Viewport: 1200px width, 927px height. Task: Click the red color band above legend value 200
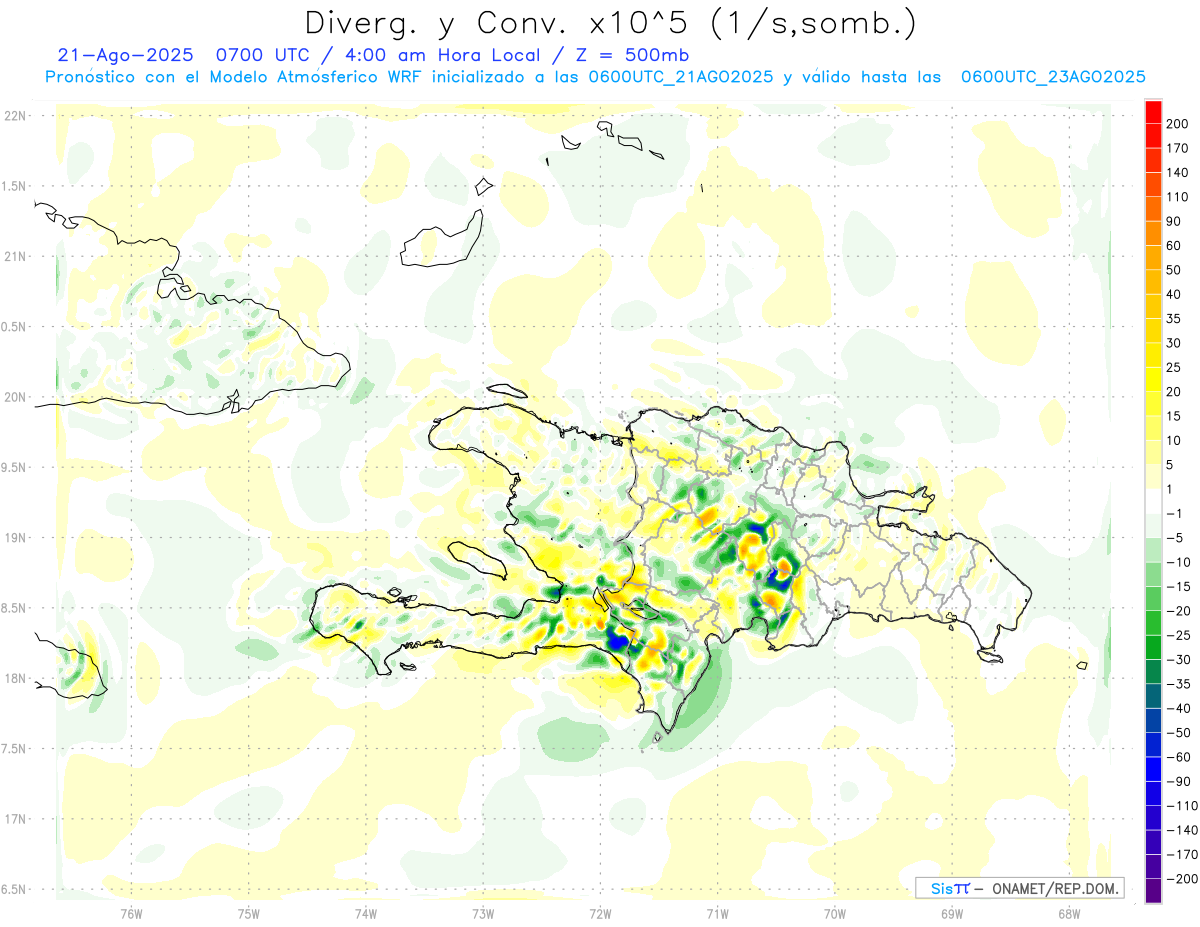coord(1154,110)
